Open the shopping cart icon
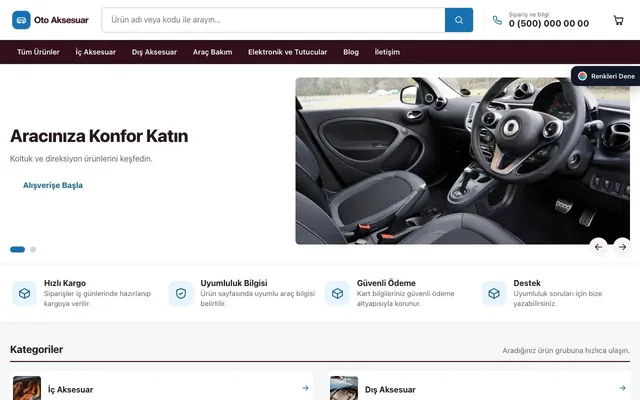 (618, 20)
